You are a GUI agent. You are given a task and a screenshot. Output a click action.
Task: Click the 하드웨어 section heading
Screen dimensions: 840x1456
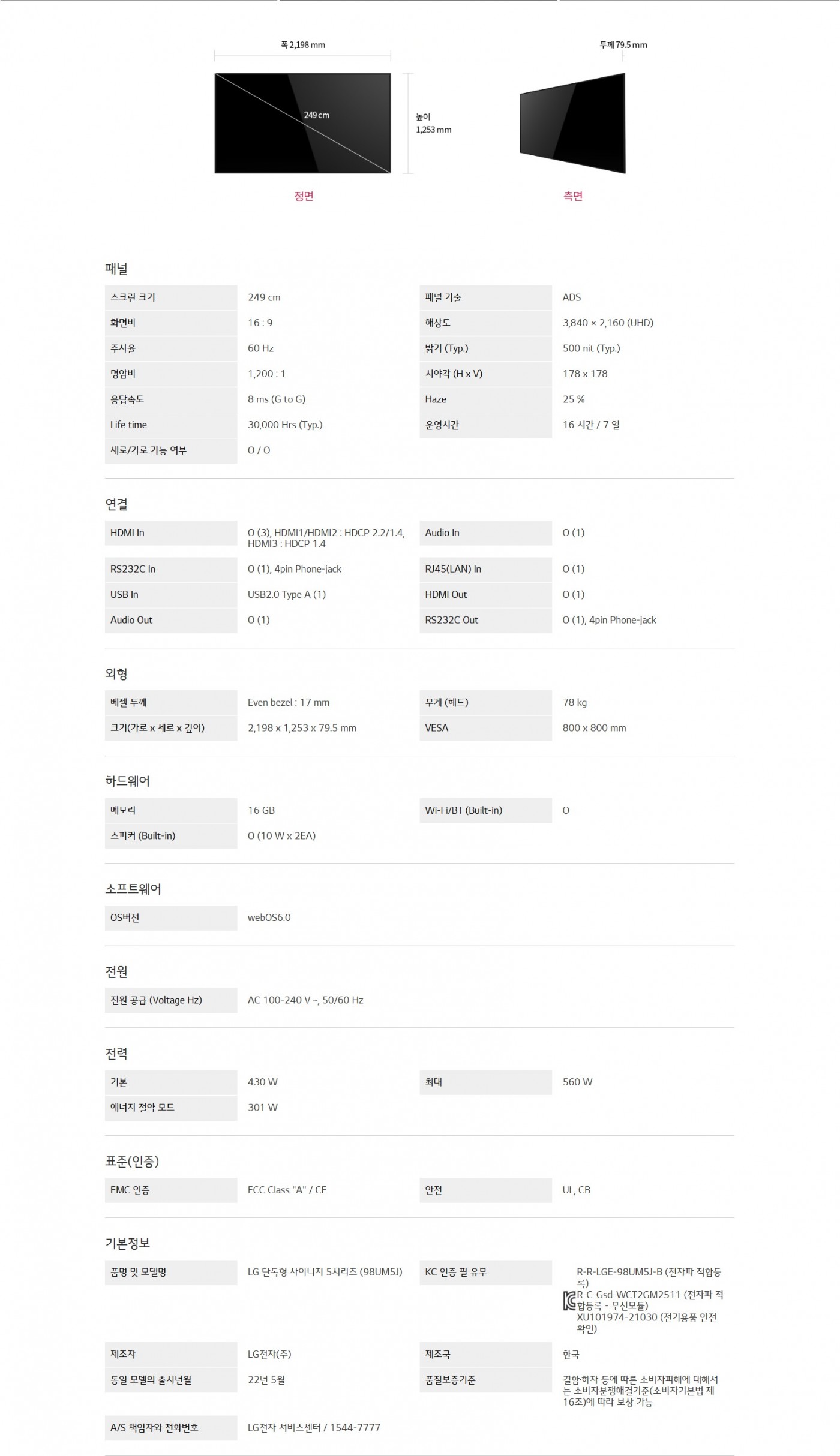coord(127,781)
